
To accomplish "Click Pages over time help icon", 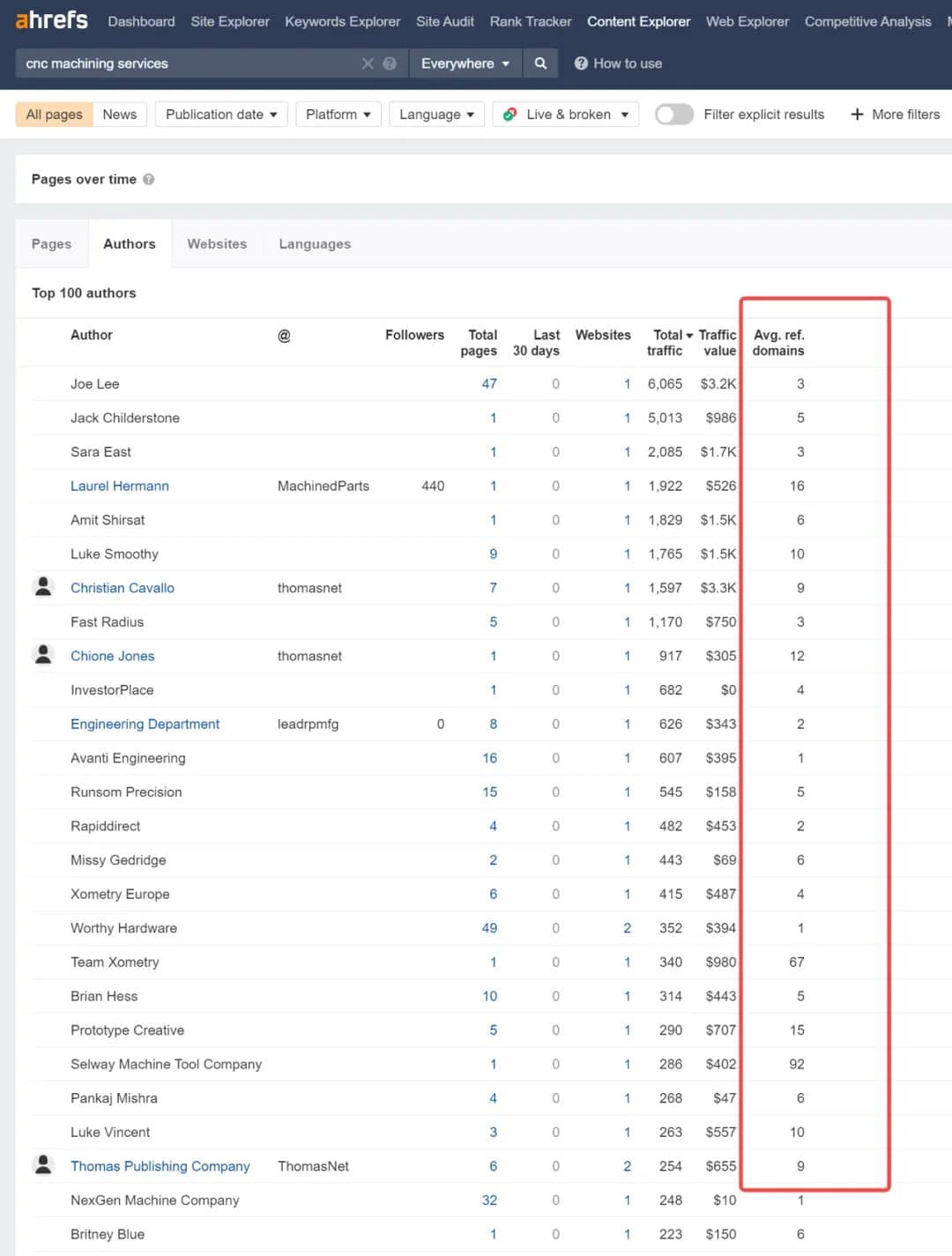I will 148,179.
